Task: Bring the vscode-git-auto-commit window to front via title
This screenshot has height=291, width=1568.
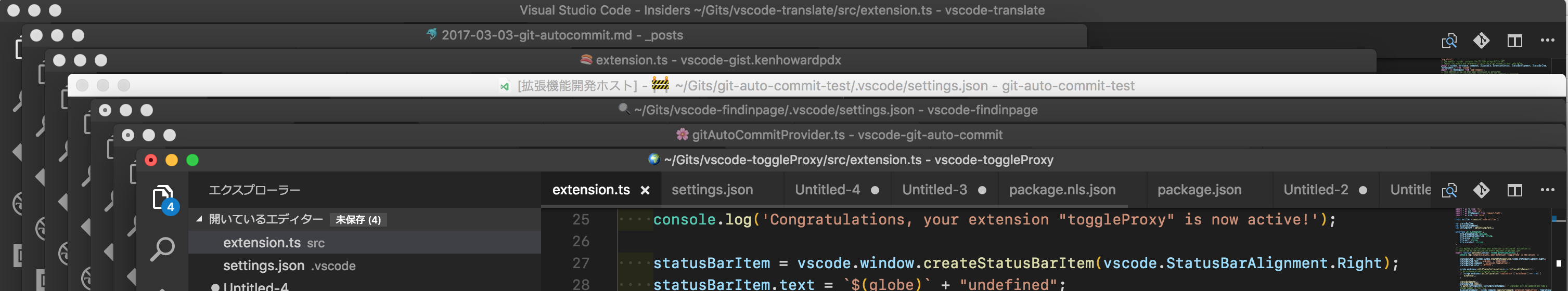Action: [x=847, y=135]
